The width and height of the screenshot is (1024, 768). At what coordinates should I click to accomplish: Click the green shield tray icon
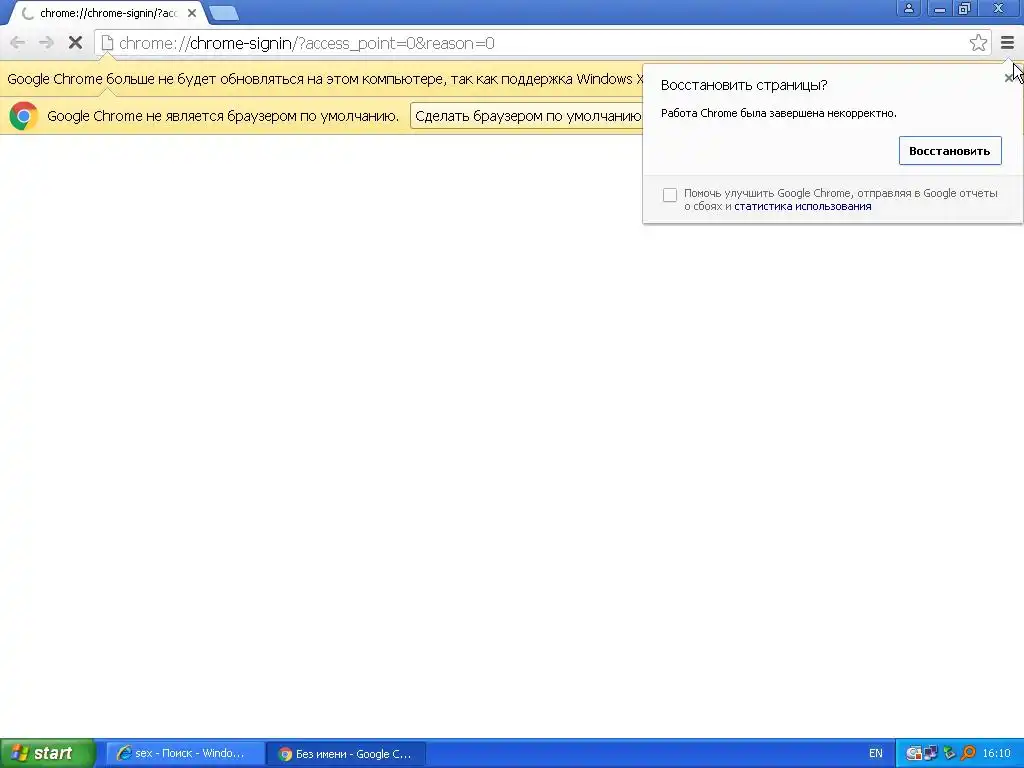949,754
